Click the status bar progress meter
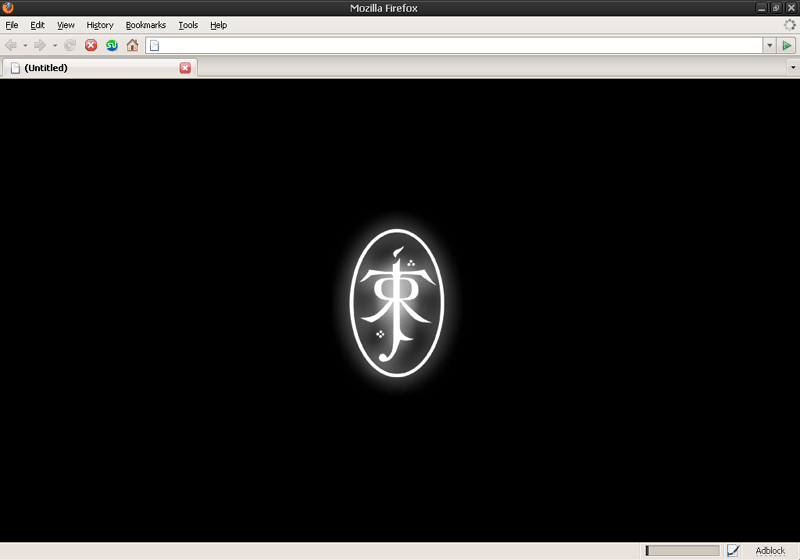This screenshot has height=560, width=800. click(682, 551)
